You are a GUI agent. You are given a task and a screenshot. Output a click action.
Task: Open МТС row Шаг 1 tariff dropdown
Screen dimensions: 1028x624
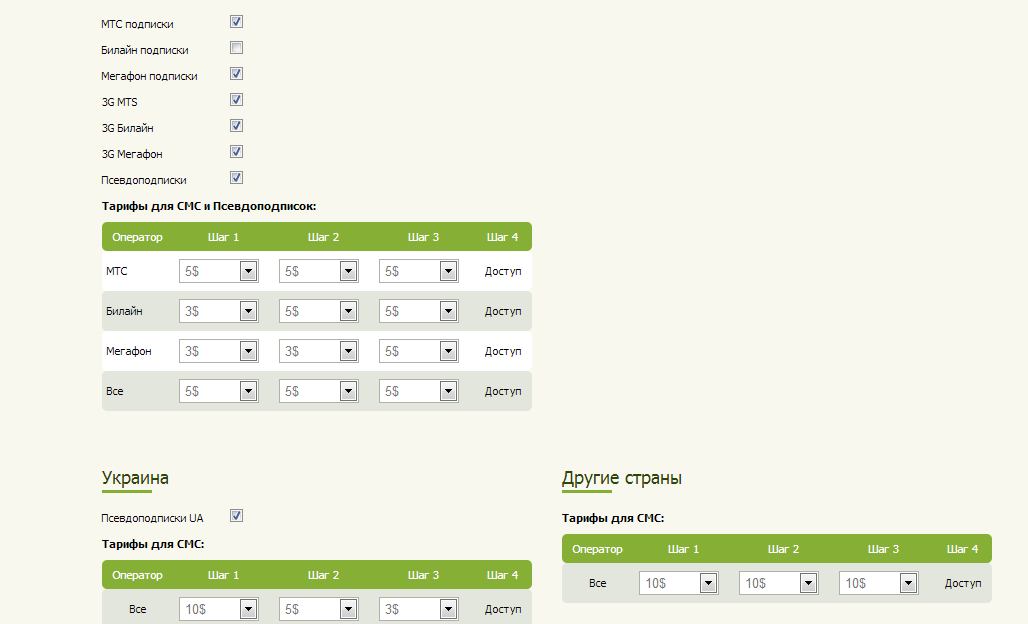[x=219, y=271]
